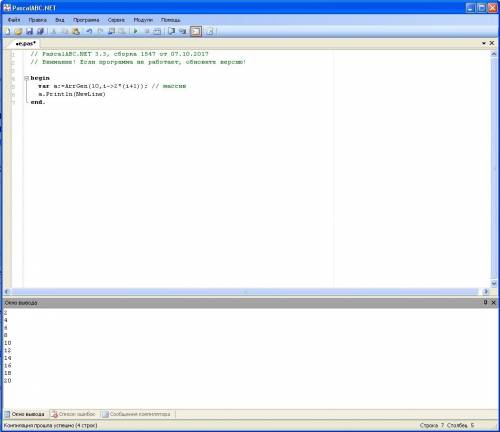Collapse the begin block fold marker
Screen dimensions: 500x432
[x=26, y=78]
